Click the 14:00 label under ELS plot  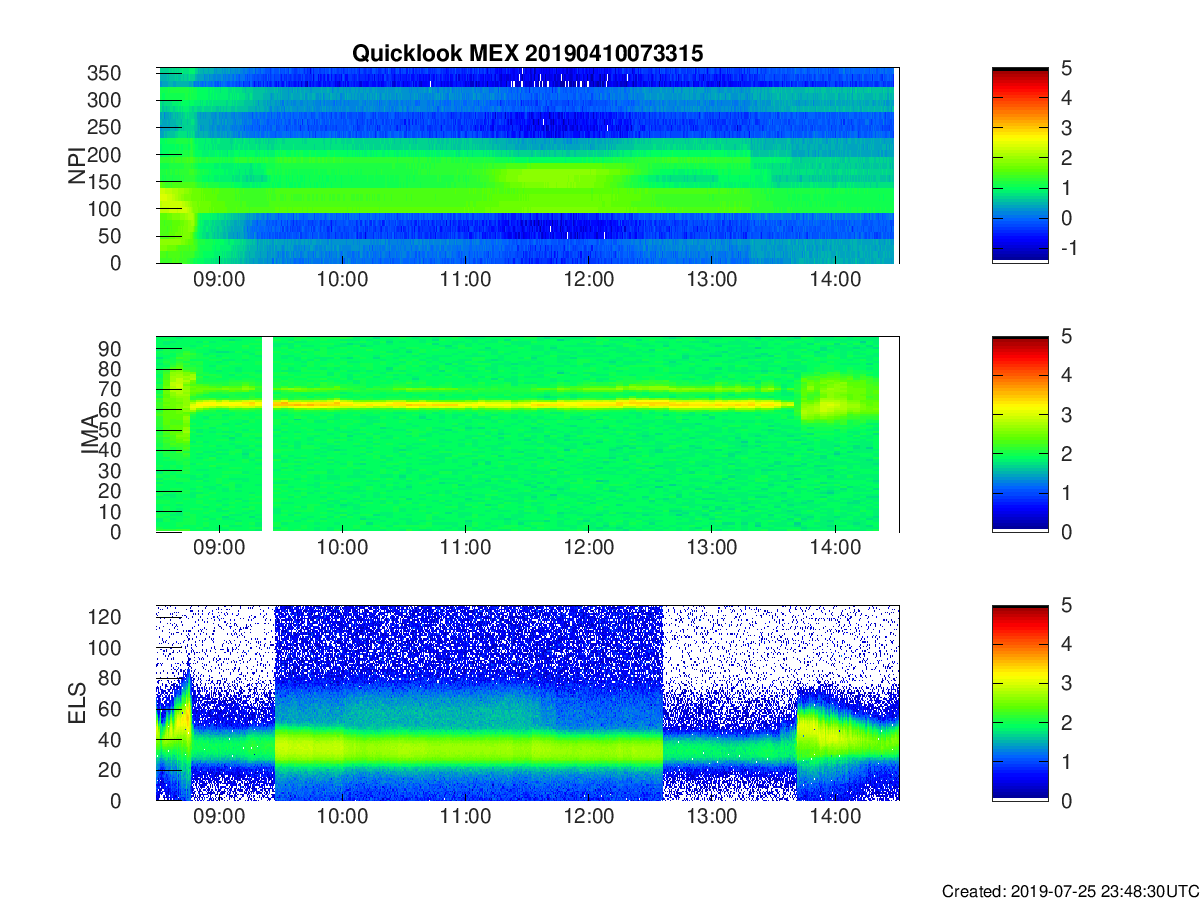coord(834,817)
